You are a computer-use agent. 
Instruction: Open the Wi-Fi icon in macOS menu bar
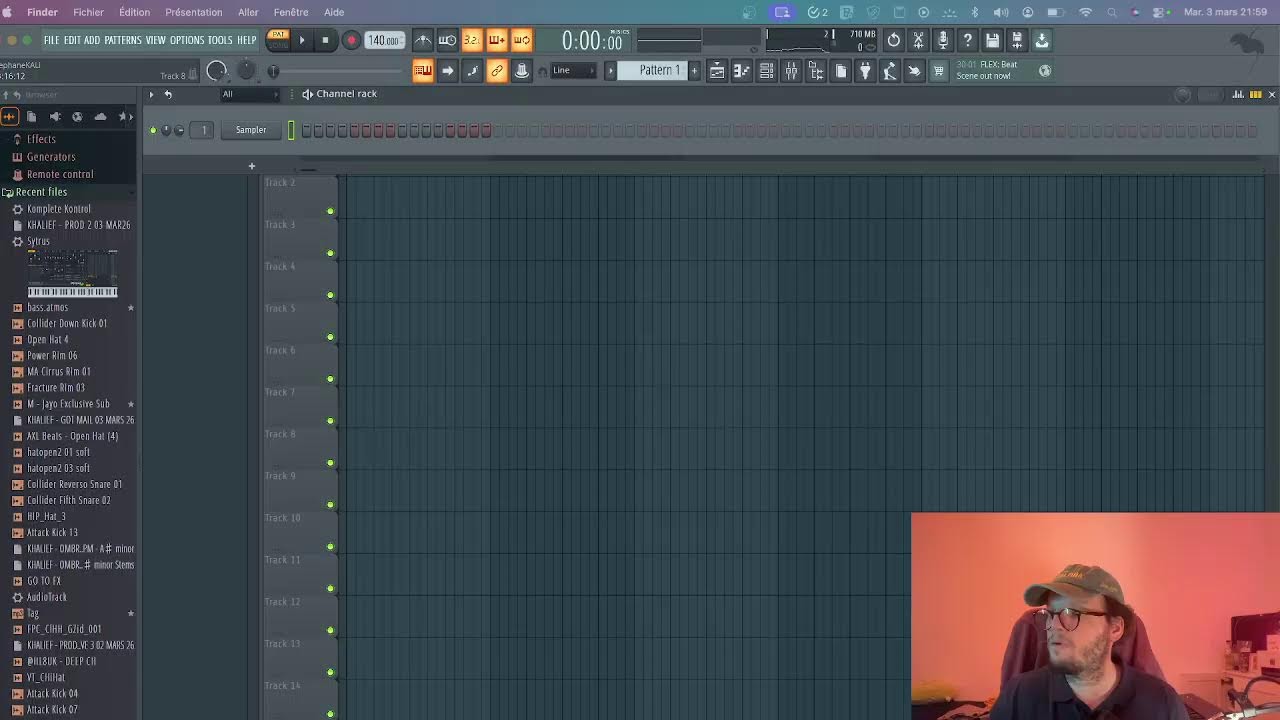click(x=1085, y=12)
